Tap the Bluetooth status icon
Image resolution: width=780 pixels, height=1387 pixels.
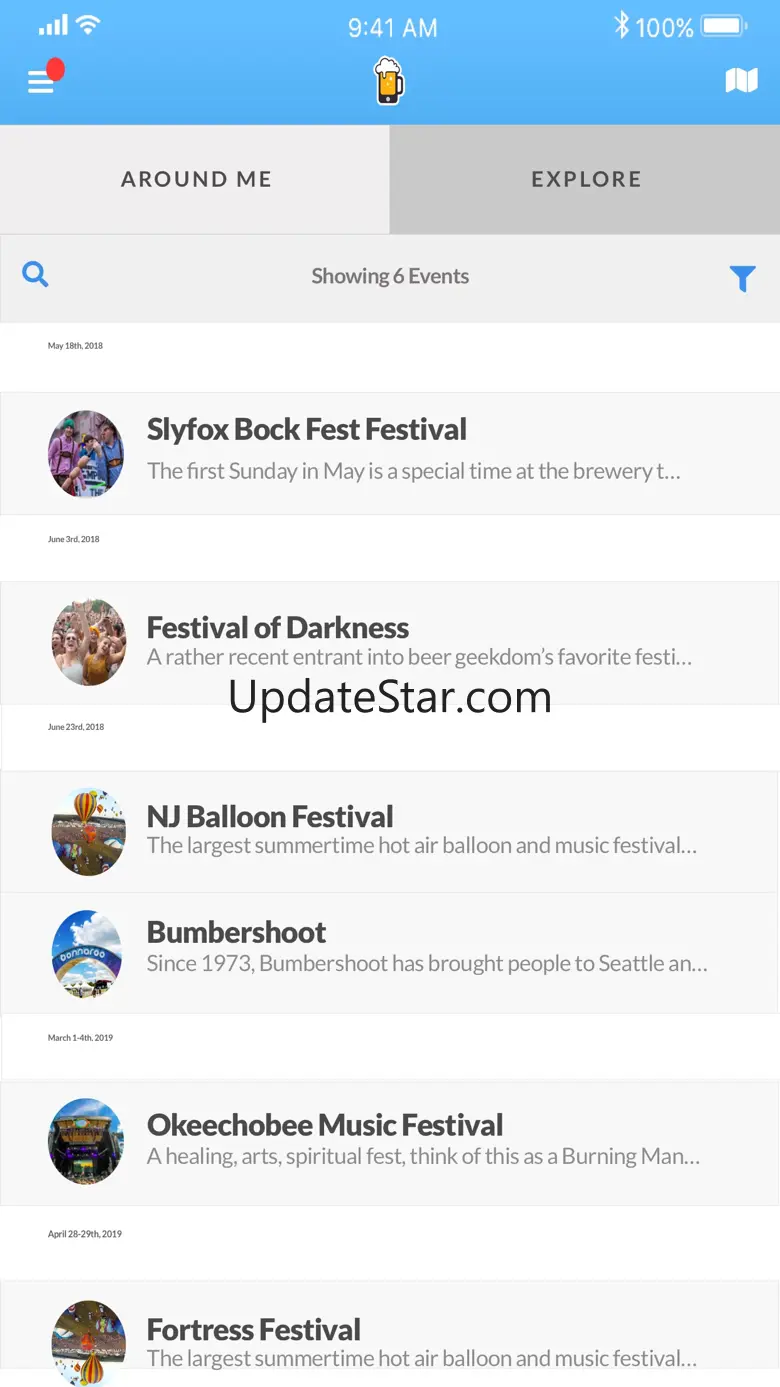point(621,26)
